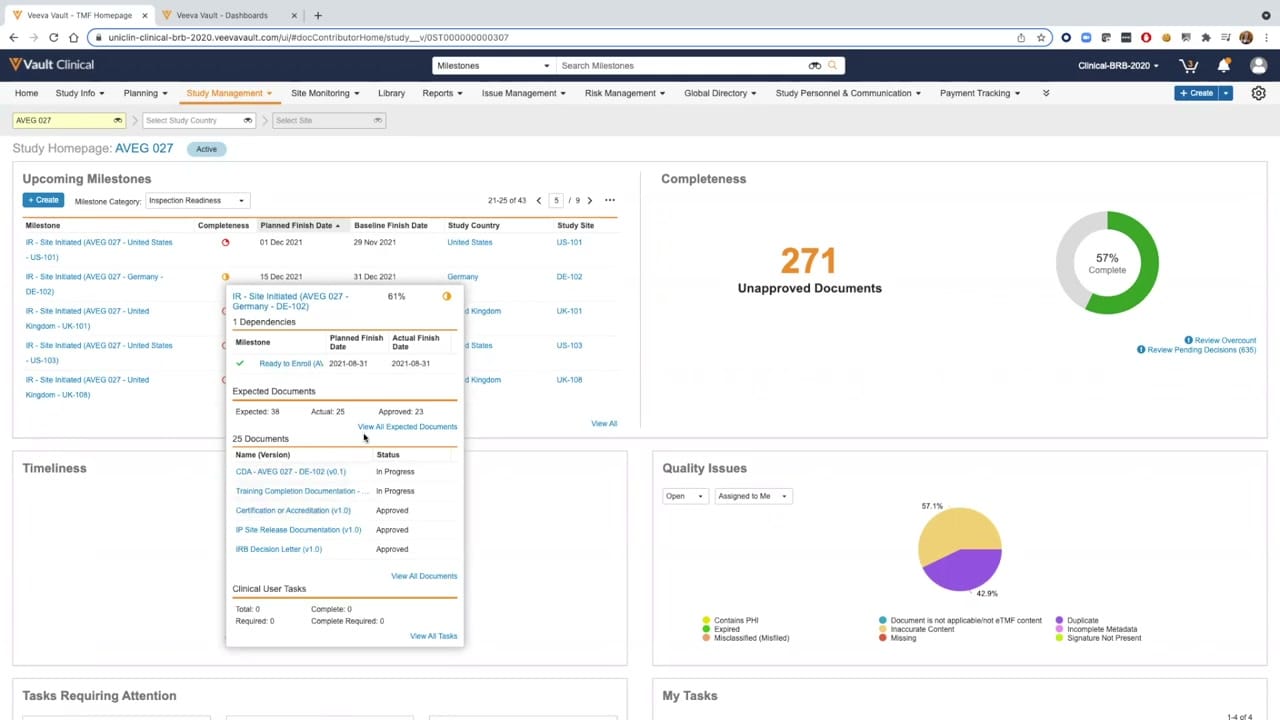Go to the Home tab
This screenshot has height=720, width=1280.
coord(26,93)
